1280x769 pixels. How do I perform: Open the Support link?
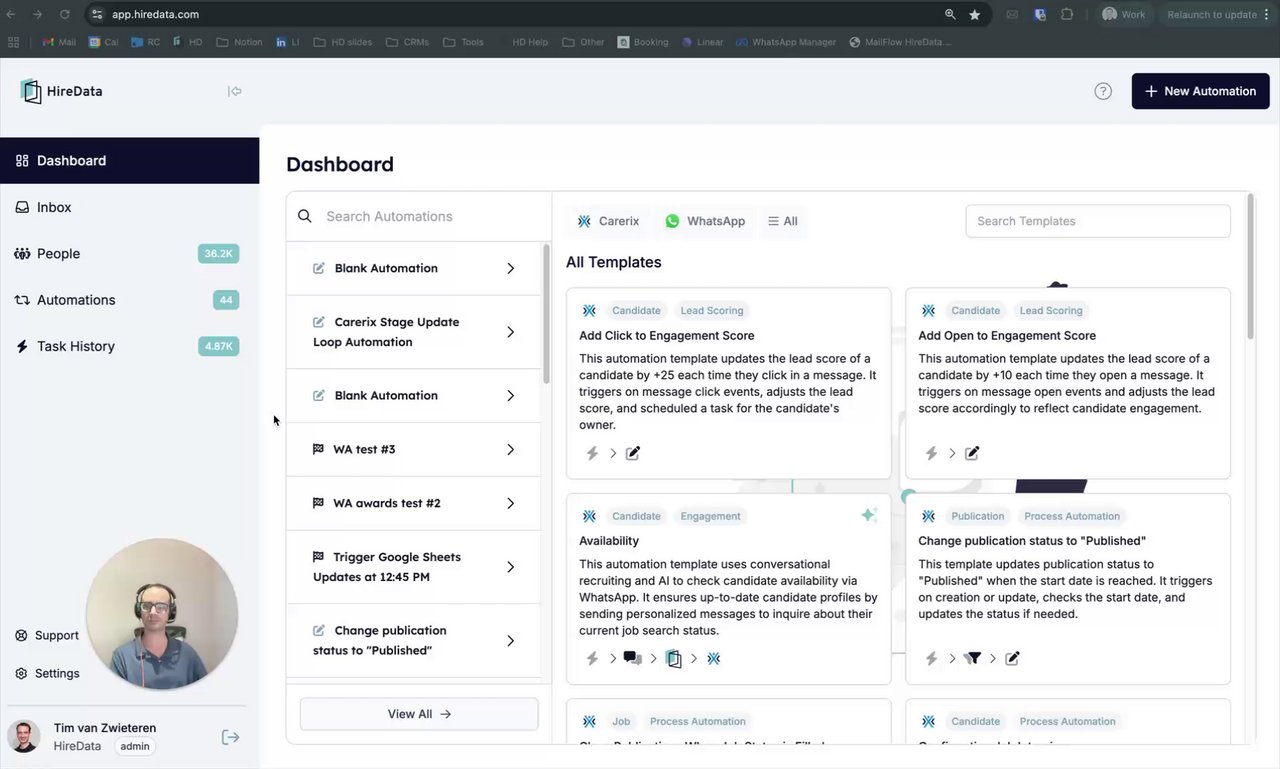point(47,635)
